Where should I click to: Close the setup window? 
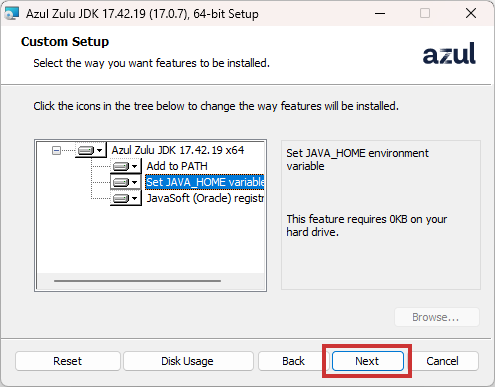[471, 14]
